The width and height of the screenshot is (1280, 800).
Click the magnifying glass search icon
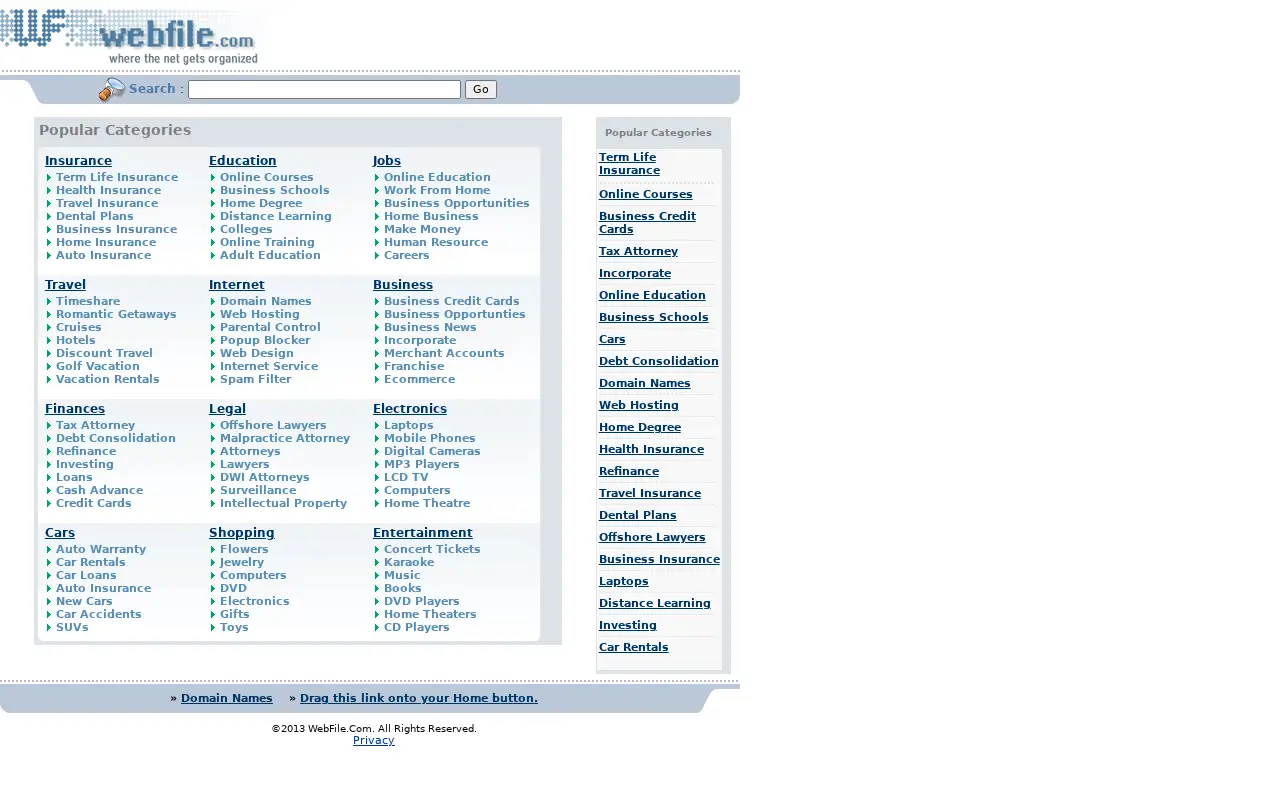(112, 90)
